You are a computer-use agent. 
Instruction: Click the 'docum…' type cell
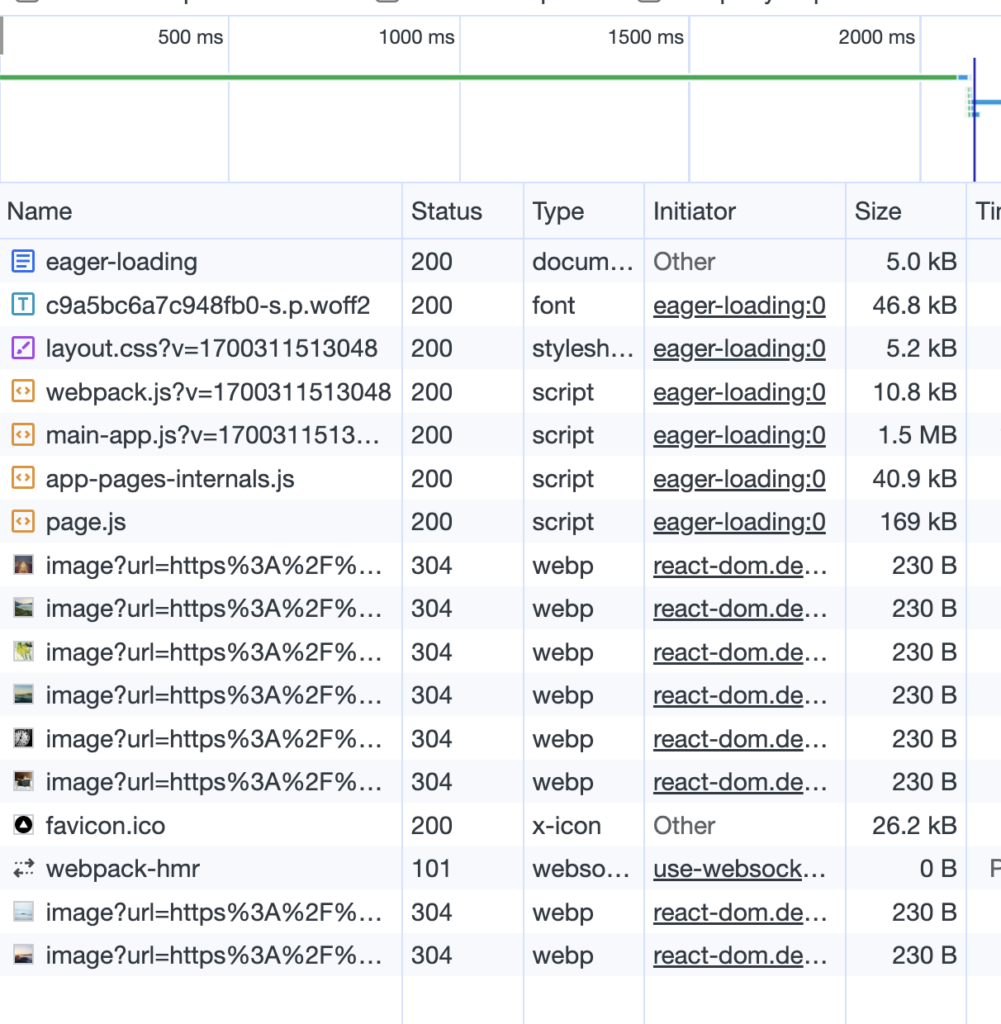582,261
